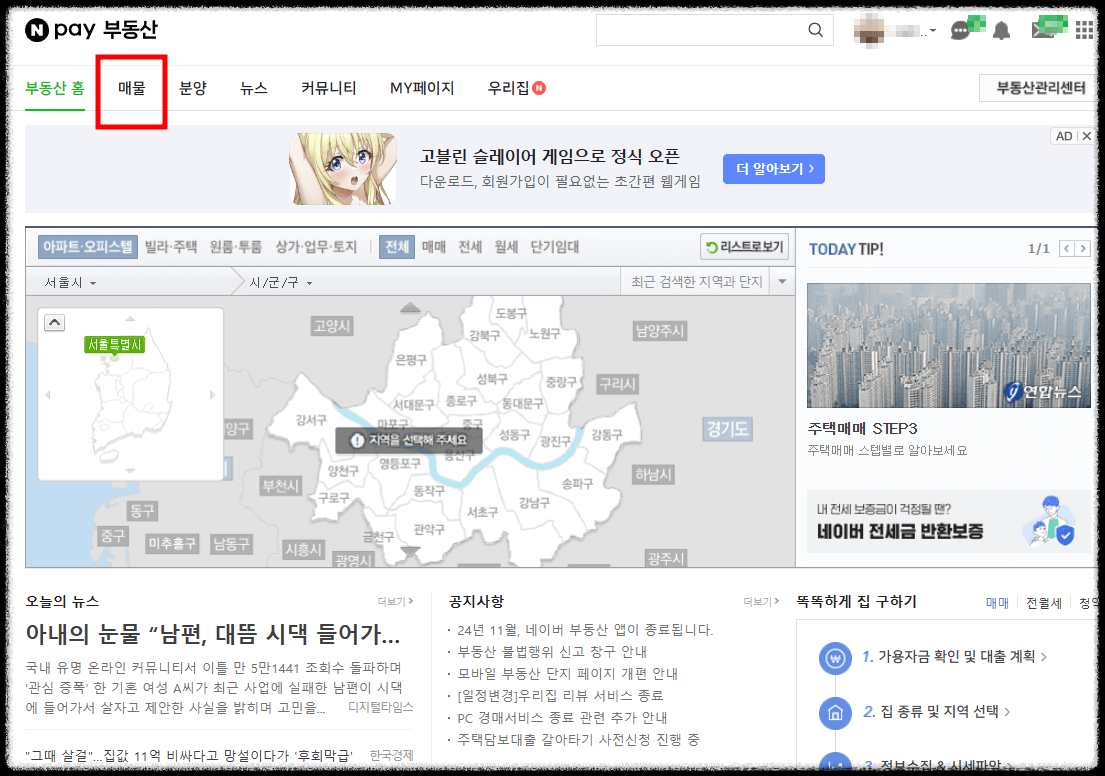Click the search magnifier icon
The image size is (1105, 776).
pos(815,30)
